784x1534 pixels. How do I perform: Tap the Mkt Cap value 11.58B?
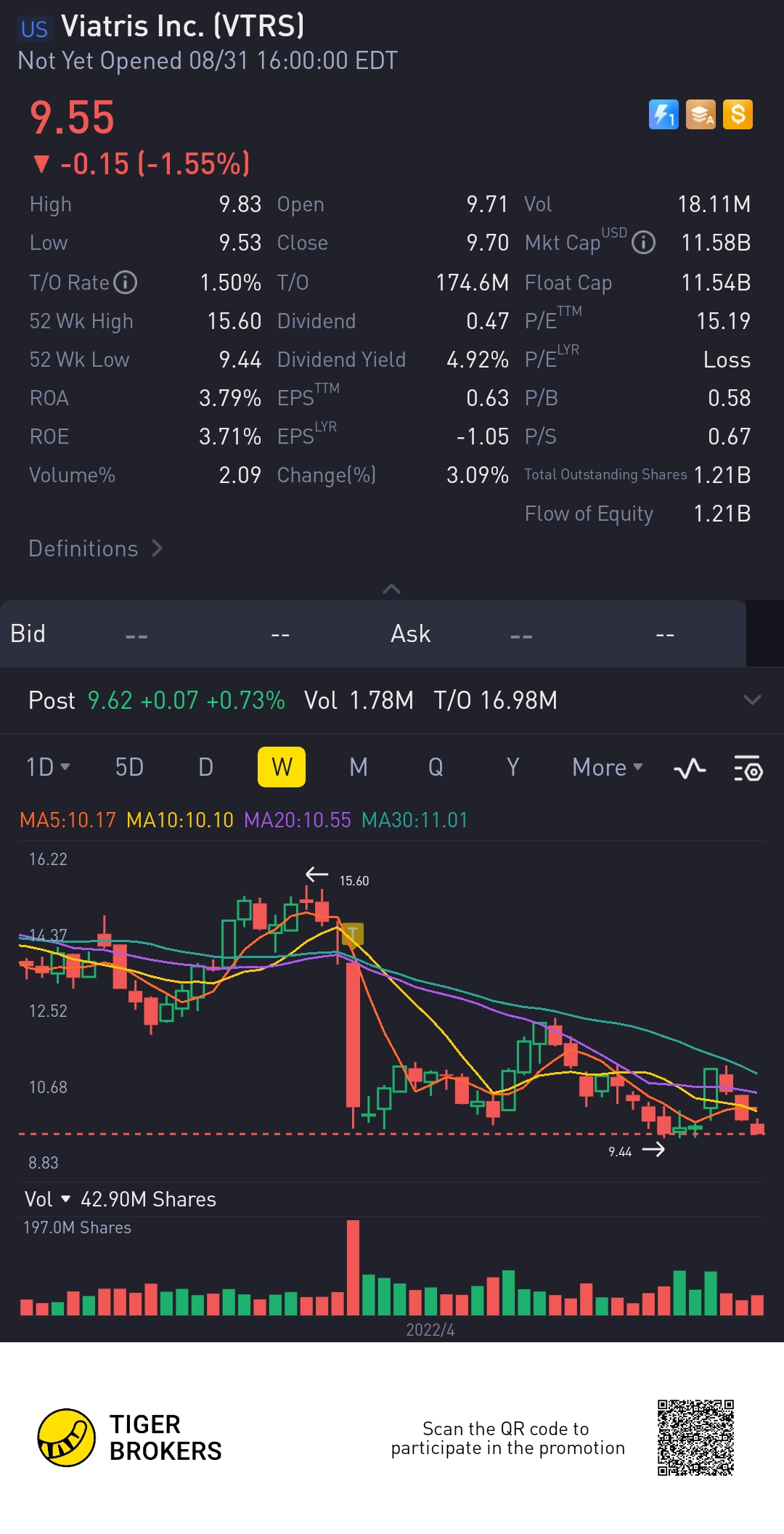[716, 243]
